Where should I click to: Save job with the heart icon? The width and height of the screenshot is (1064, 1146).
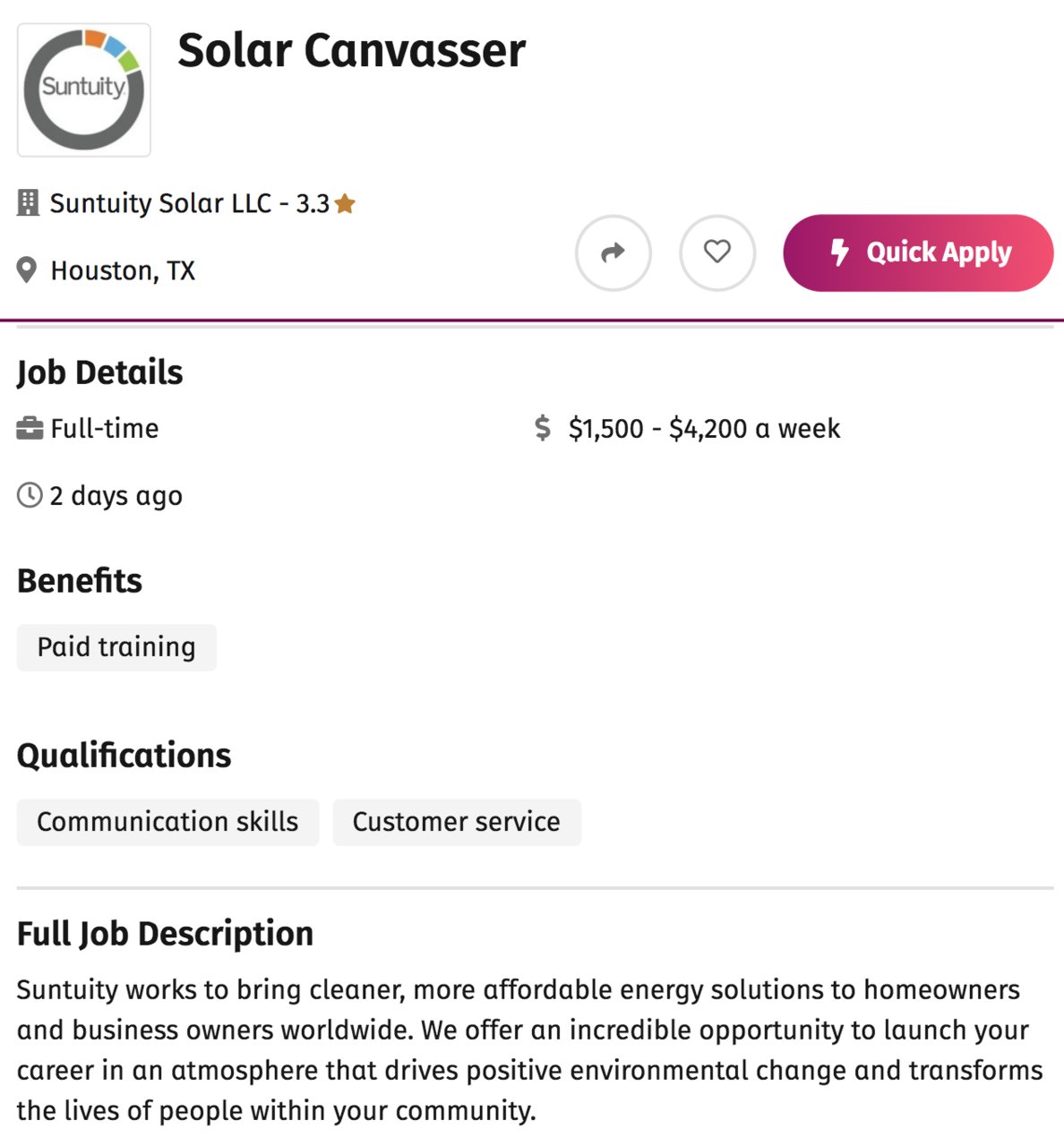(x=716, y=252)
